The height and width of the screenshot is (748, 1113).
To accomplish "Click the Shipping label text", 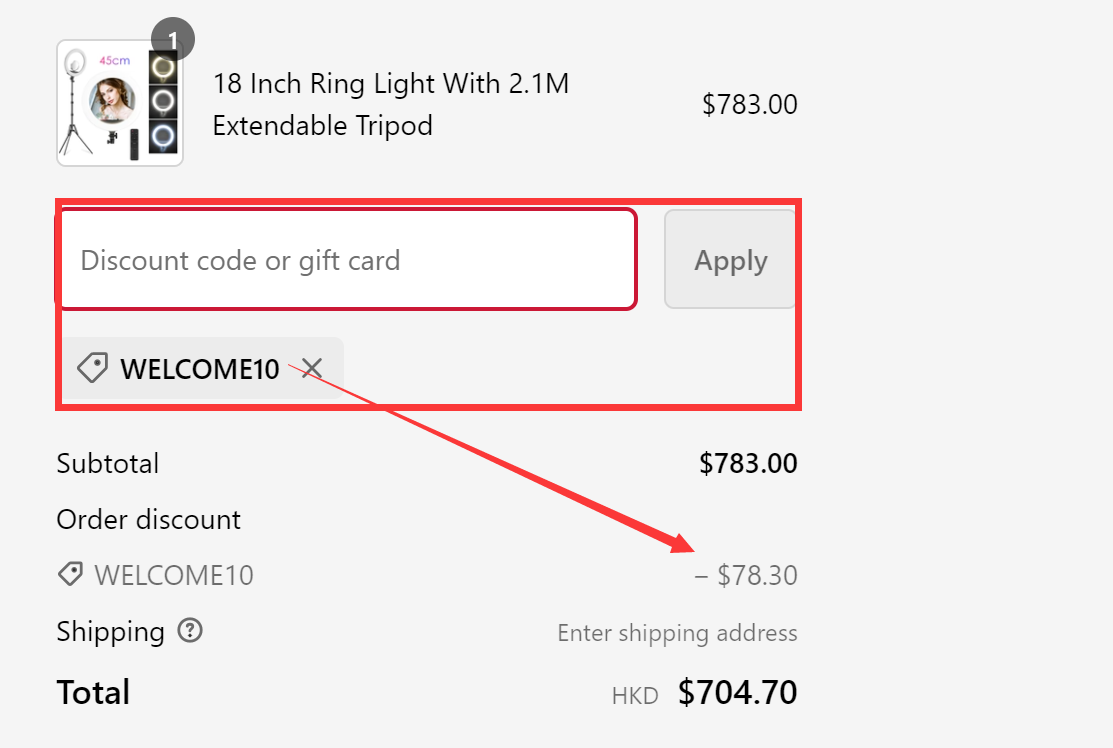I will click(110, 631).
